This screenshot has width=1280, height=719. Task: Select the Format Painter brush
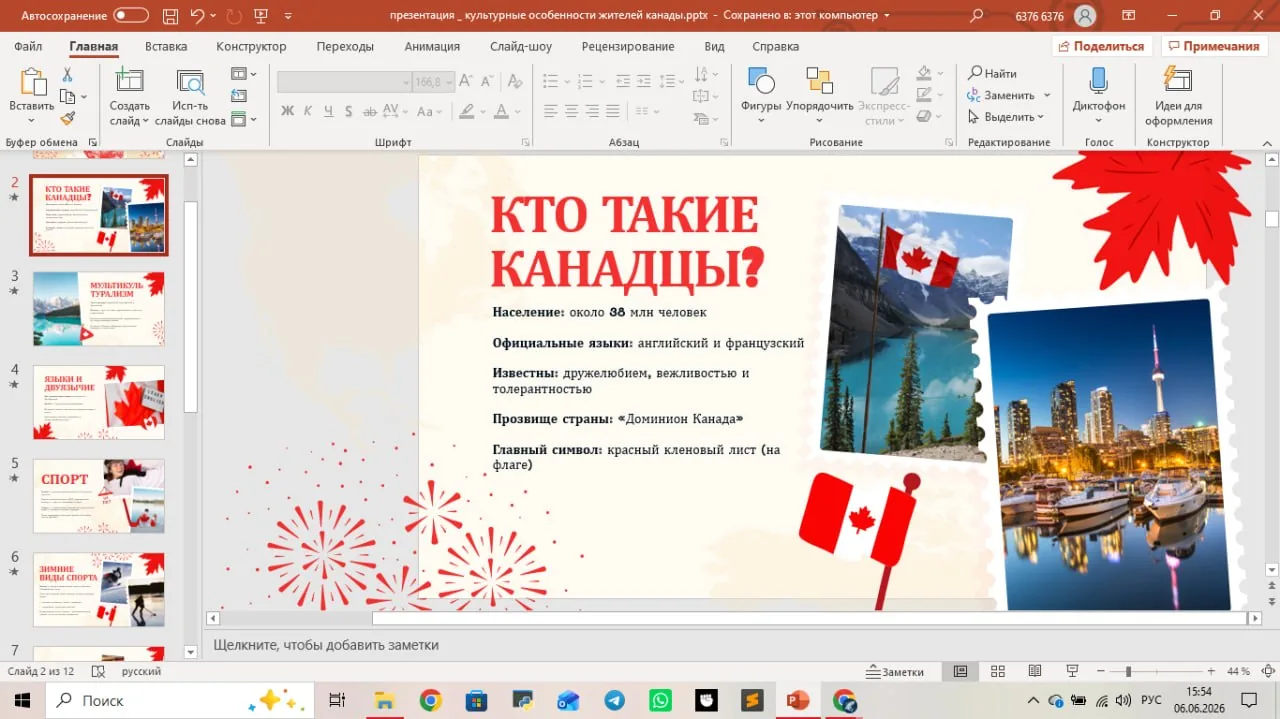(x=67, y=118)
